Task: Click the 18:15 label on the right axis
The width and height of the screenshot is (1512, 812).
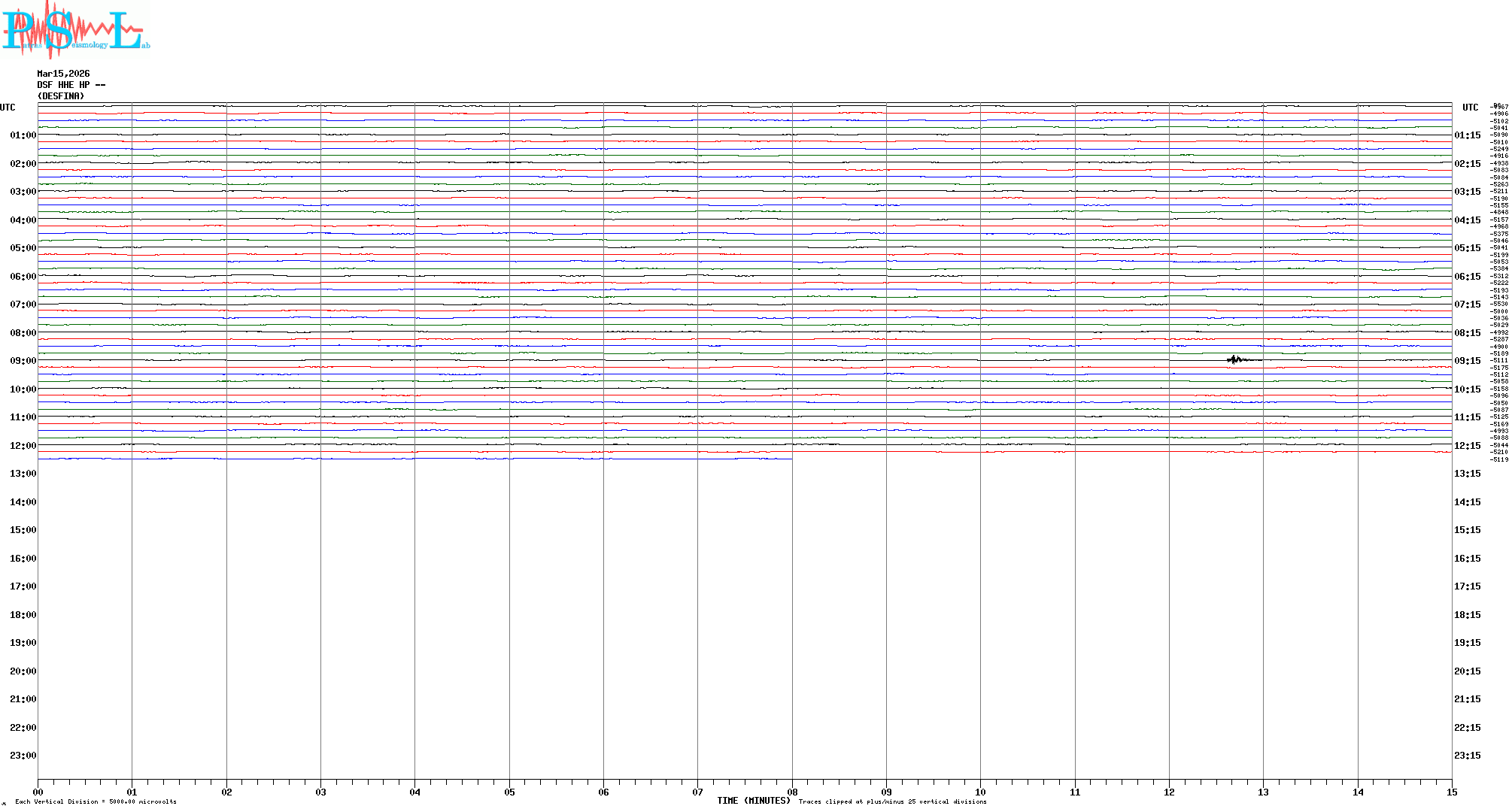Action: (x=1467, y=615)
